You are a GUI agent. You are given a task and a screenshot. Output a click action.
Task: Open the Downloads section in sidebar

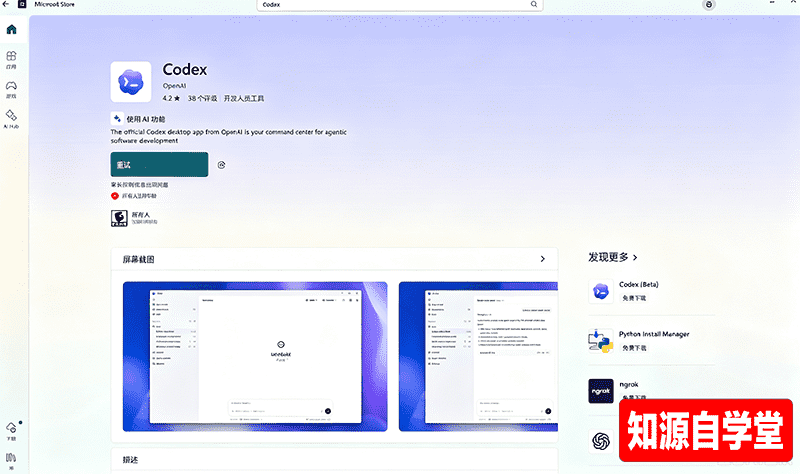[x=11, y=431]
